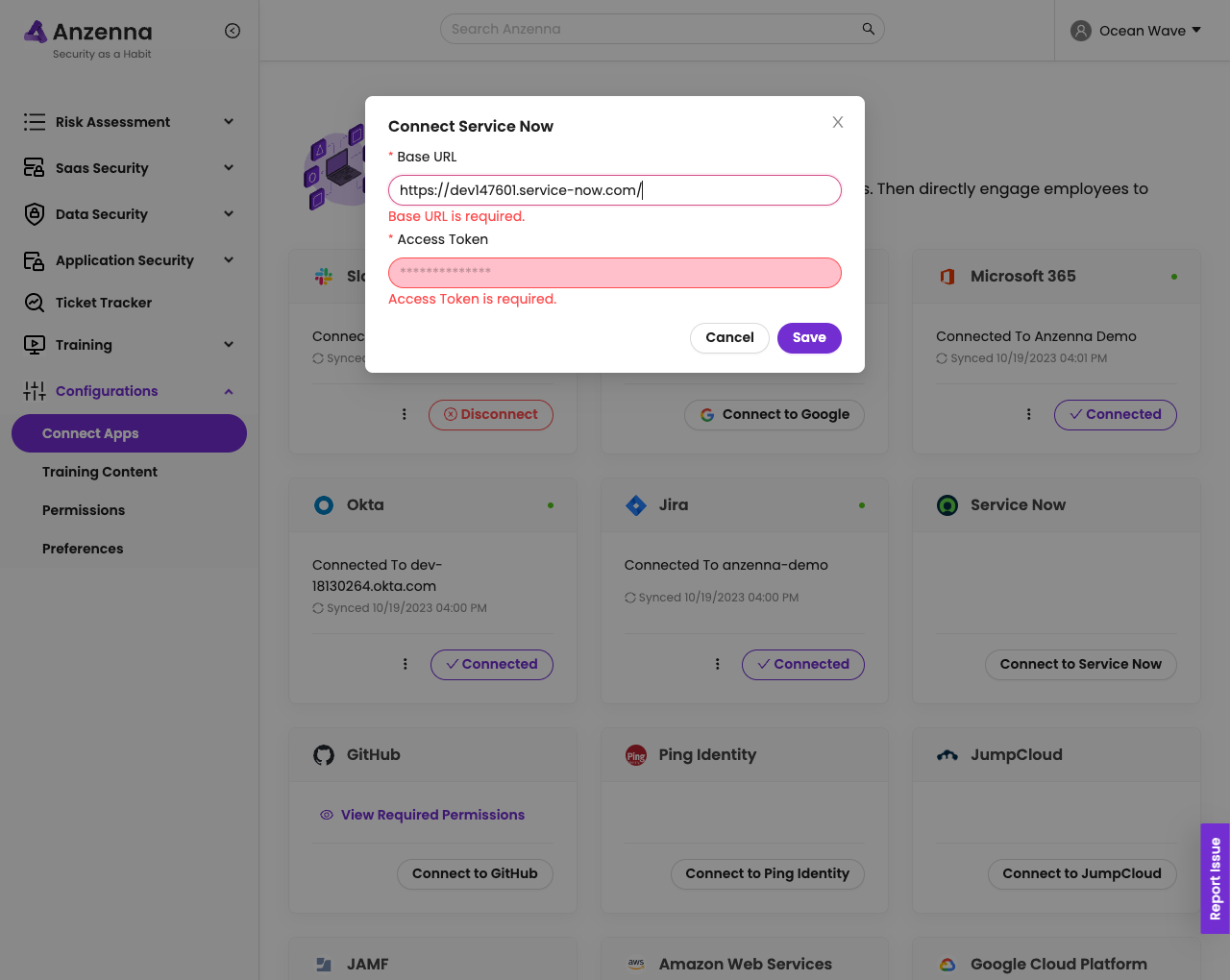Screen dimensions: 1230x980
Task: Go to Training Content page
Action: tap(100, 472)
